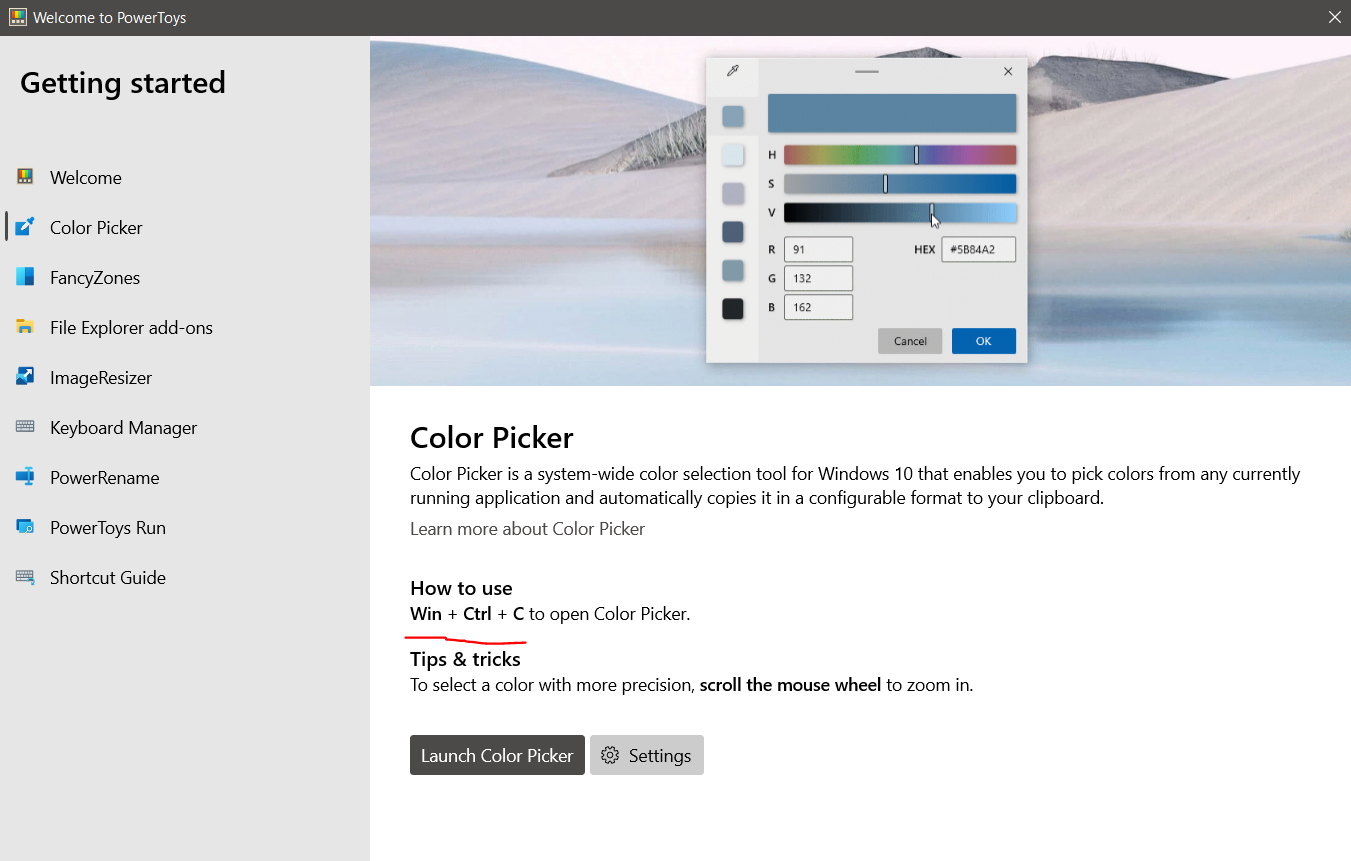Open the FancyZones page

coord(96,277)
